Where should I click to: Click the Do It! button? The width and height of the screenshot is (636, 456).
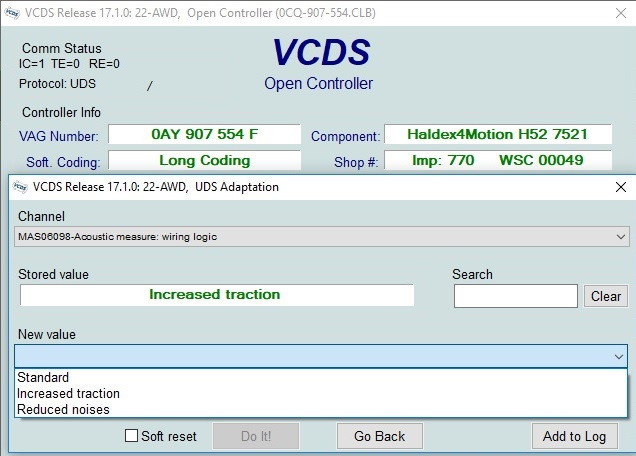(x=256, y=436)
